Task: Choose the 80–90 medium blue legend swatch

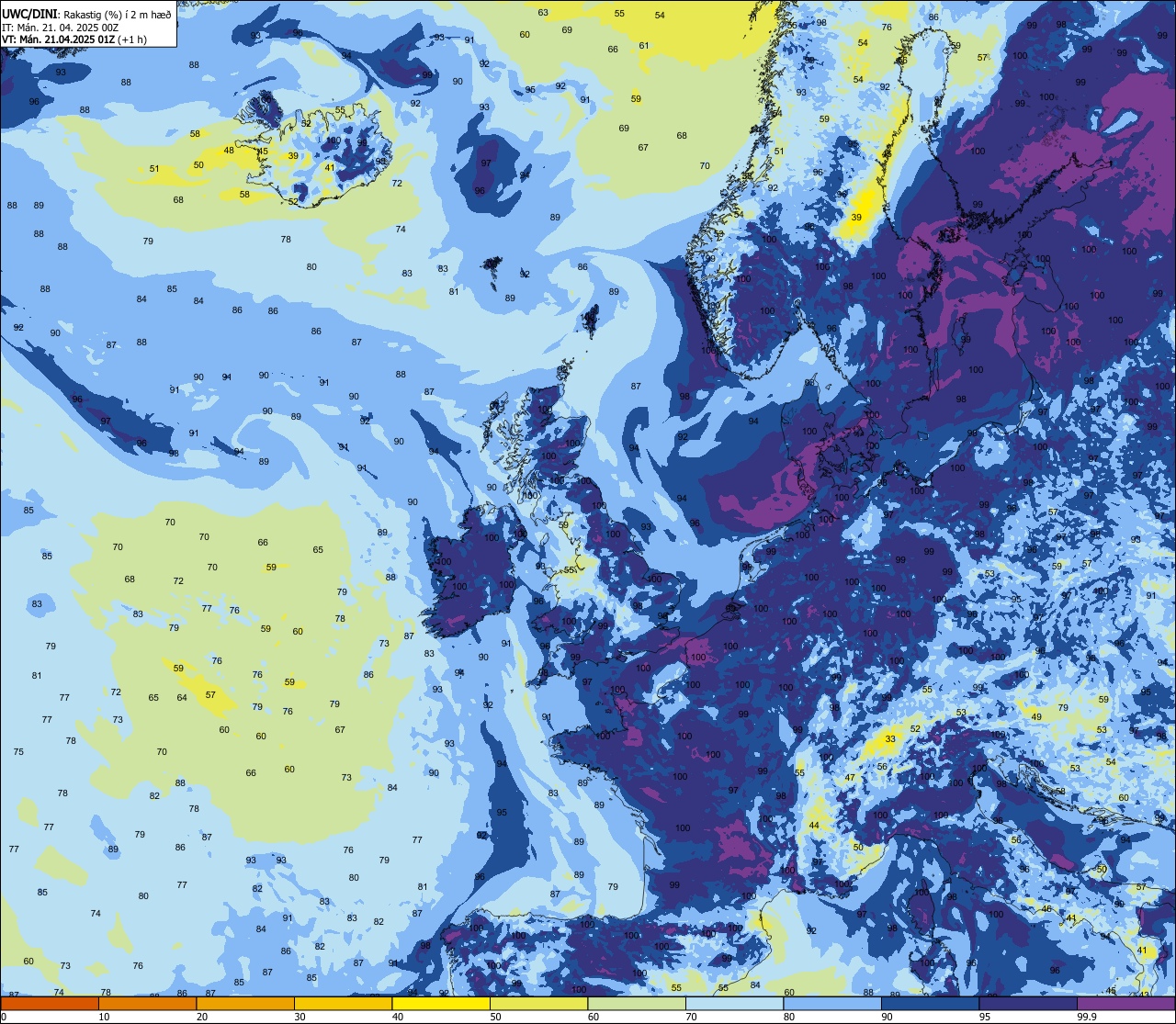Action: tap(832, 1004)
